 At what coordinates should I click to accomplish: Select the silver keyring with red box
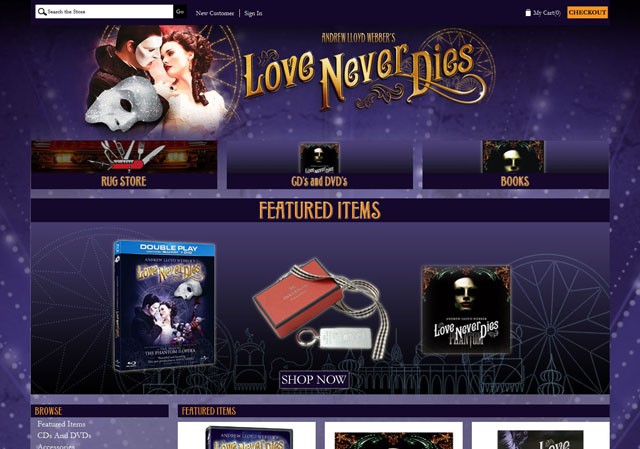tap(320, 308)
